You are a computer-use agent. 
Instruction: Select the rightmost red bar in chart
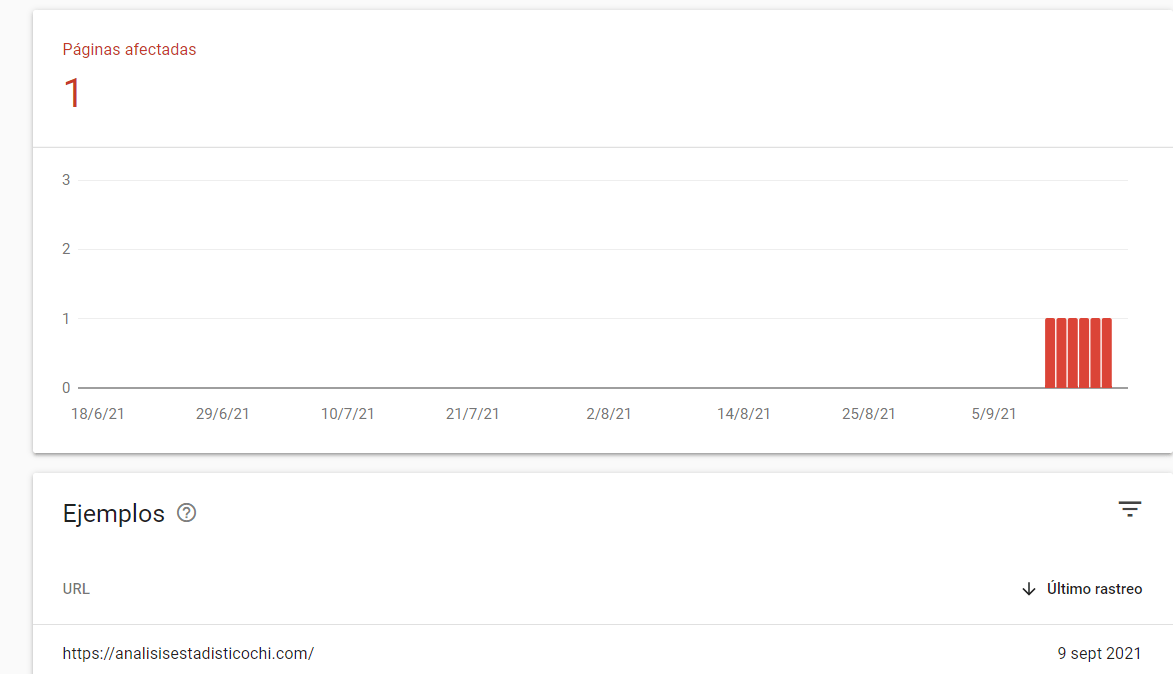coord(1106,353)
